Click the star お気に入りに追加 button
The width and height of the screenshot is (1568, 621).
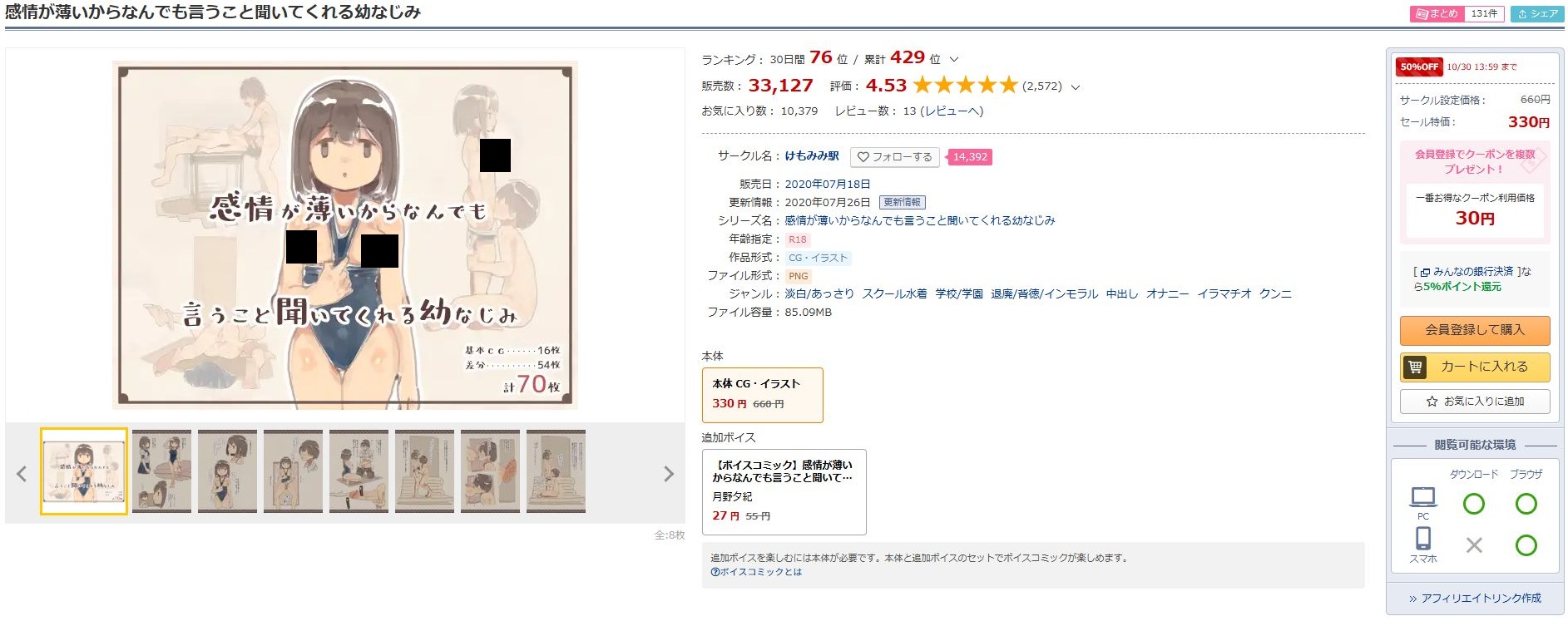pyautogui.click(x=1475, y=402)
